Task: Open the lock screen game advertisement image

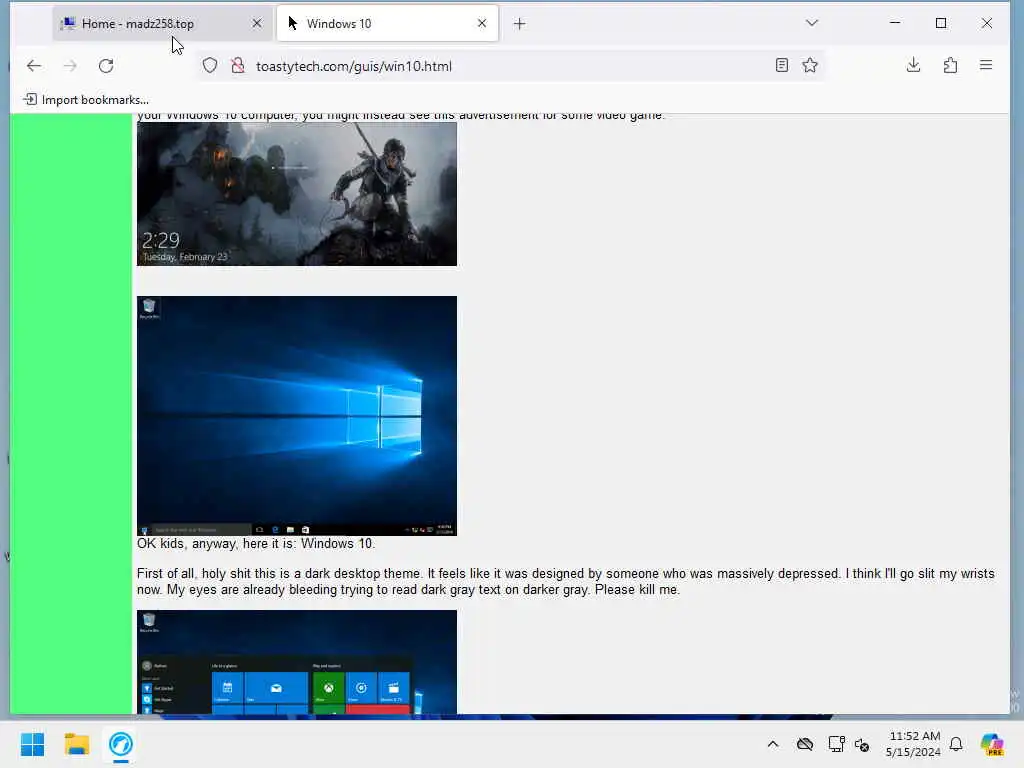Action: [x=296, y=193]
